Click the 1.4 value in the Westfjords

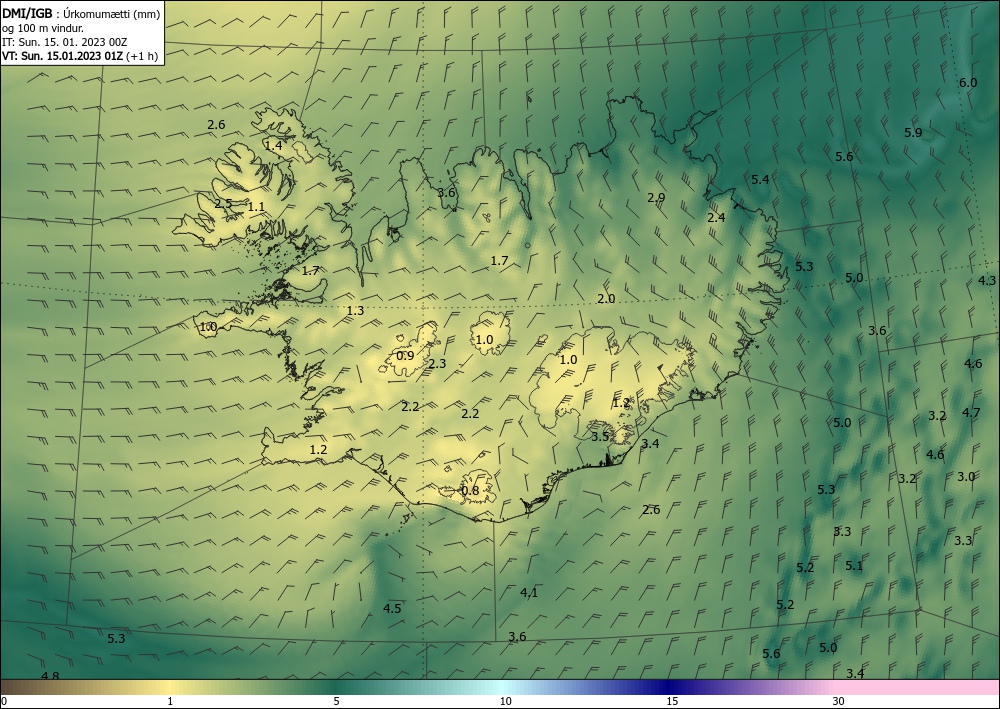click(x=273, y=145)
